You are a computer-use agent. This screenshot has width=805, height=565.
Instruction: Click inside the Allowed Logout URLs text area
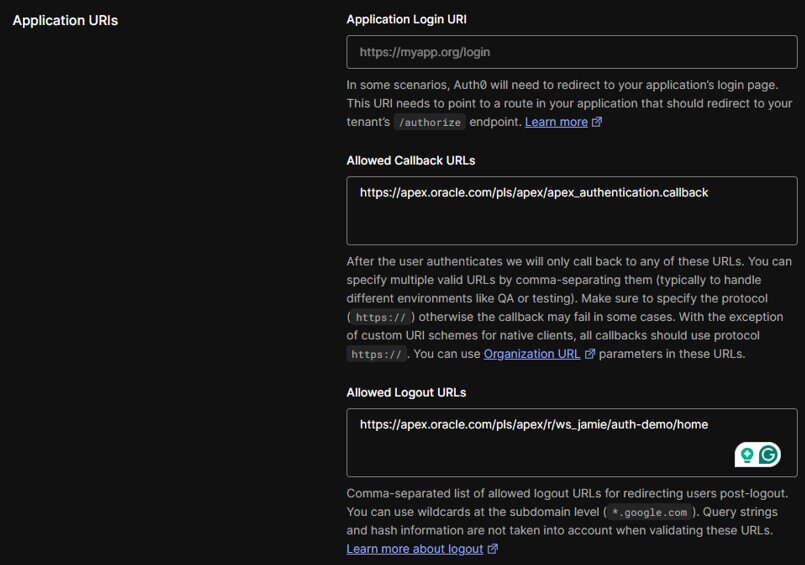[572, 442]
